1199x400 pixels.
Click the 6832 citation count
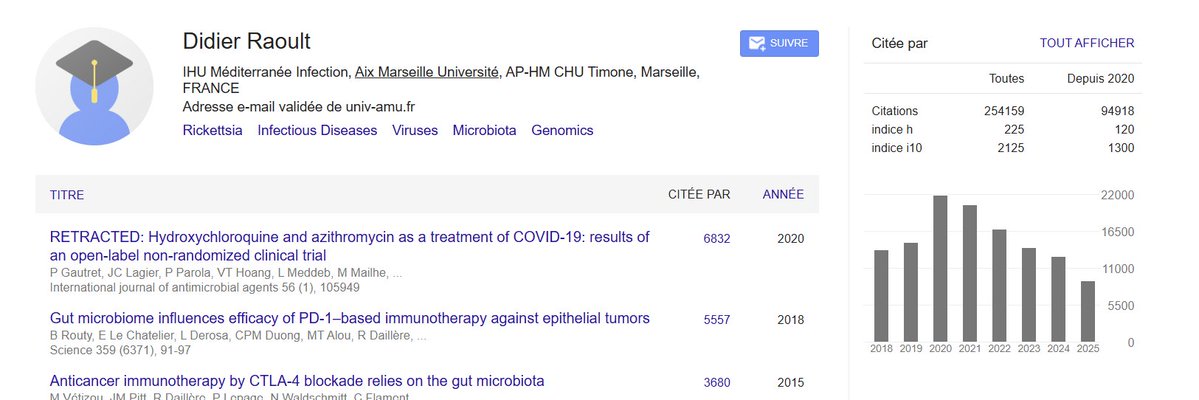[716, 238]
